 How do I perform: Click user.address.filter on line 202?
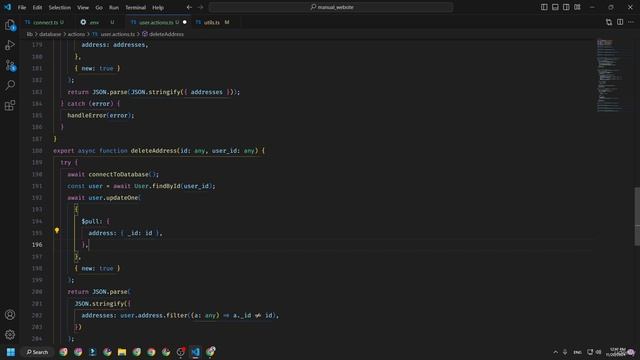tap(154, 316)
